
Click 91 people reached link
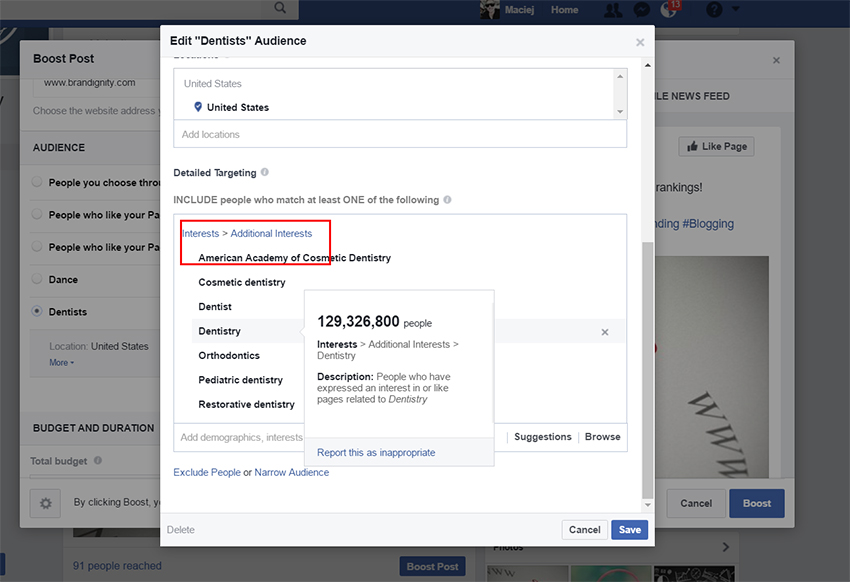point(117,565)
